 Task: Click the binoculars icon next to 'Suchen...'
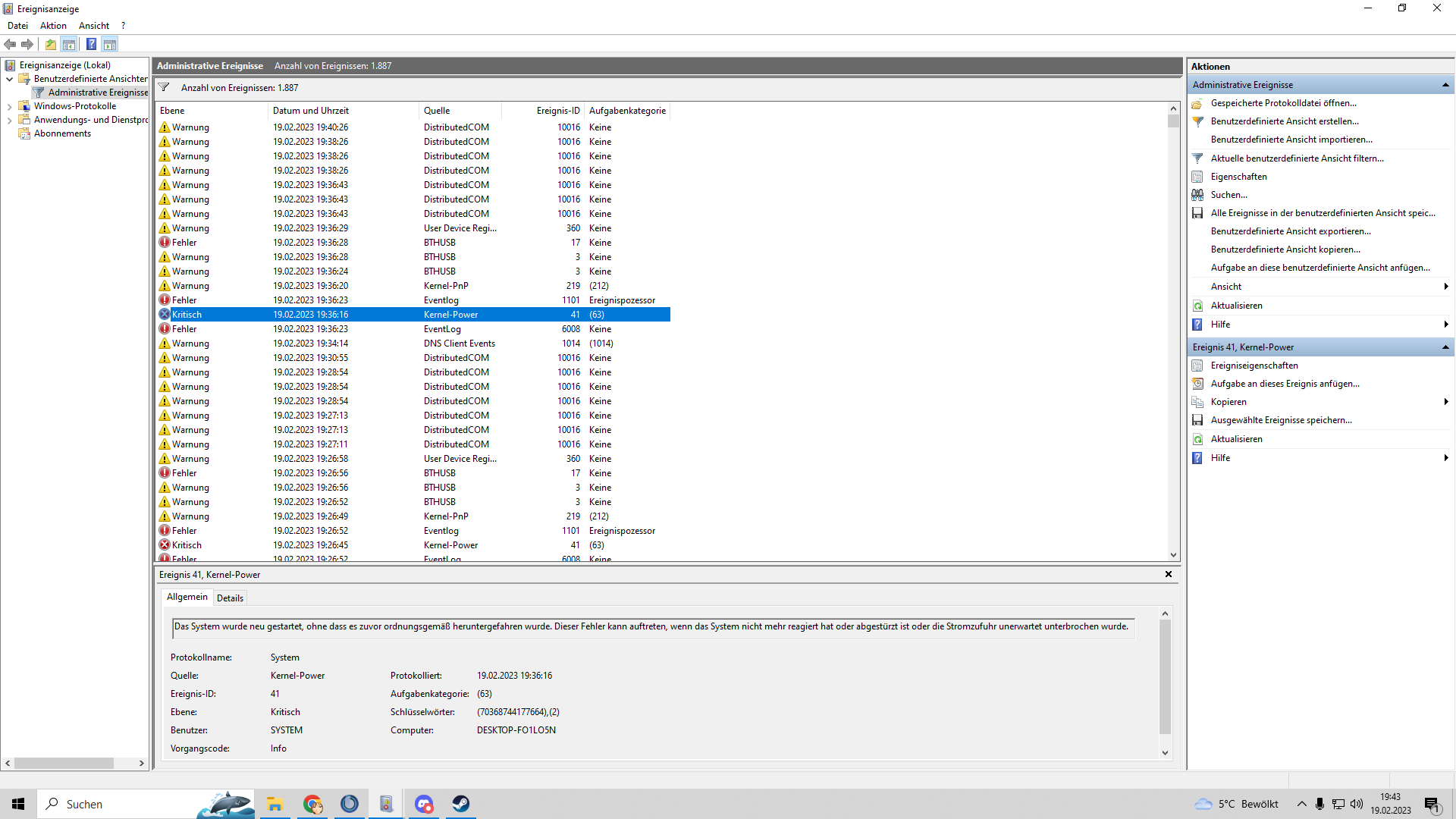[1197, 195]
